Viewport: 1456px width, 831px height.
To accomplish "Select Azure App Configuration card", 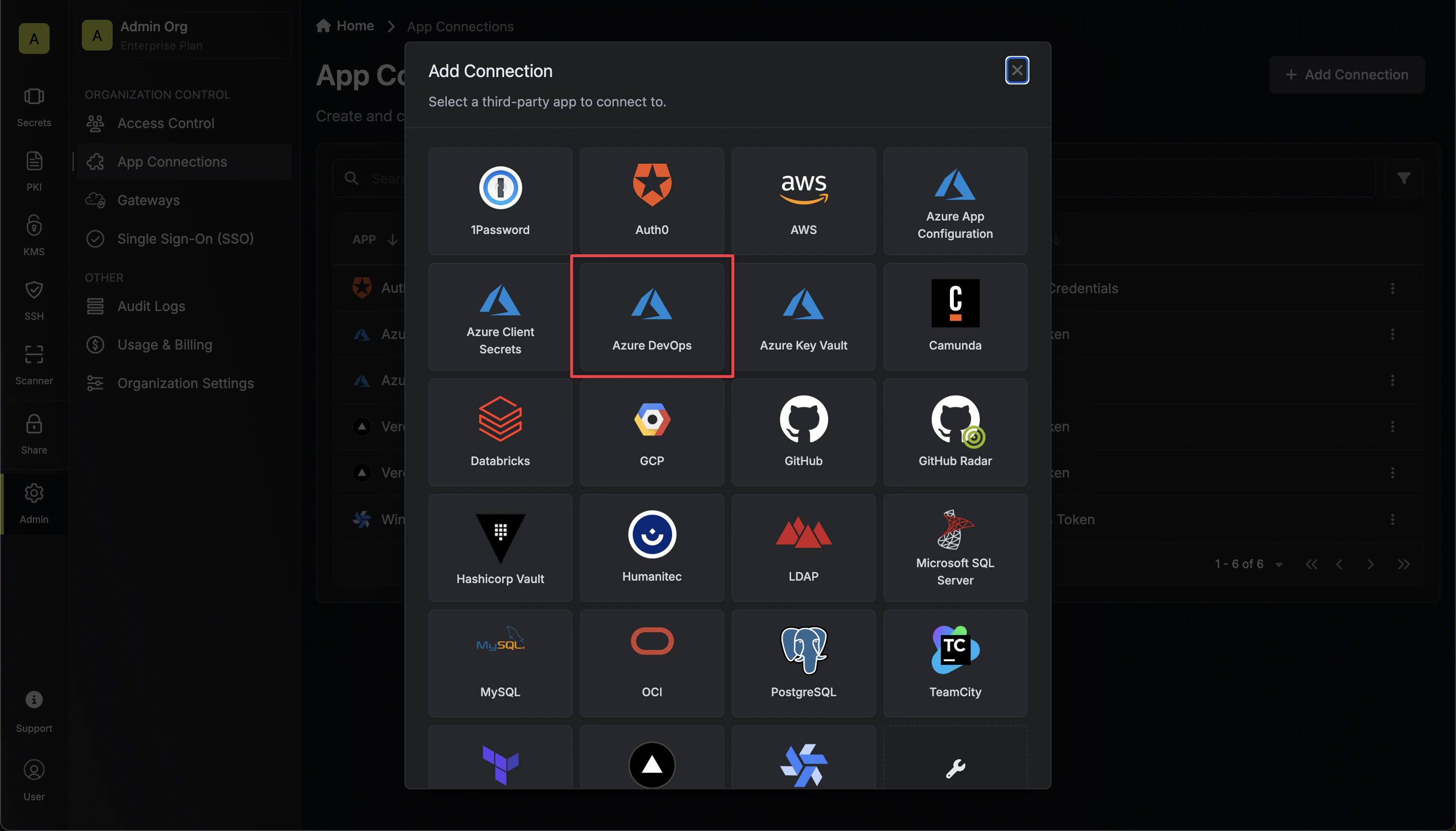I will click(x=955, y=201).
